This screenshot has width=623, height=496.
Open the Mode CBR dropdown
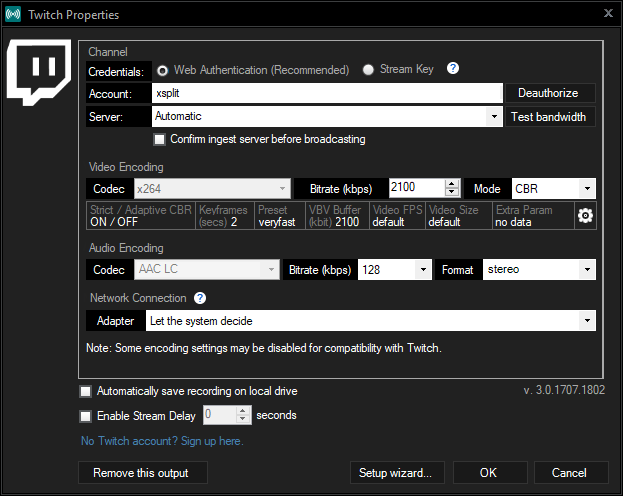pos(587,189)
